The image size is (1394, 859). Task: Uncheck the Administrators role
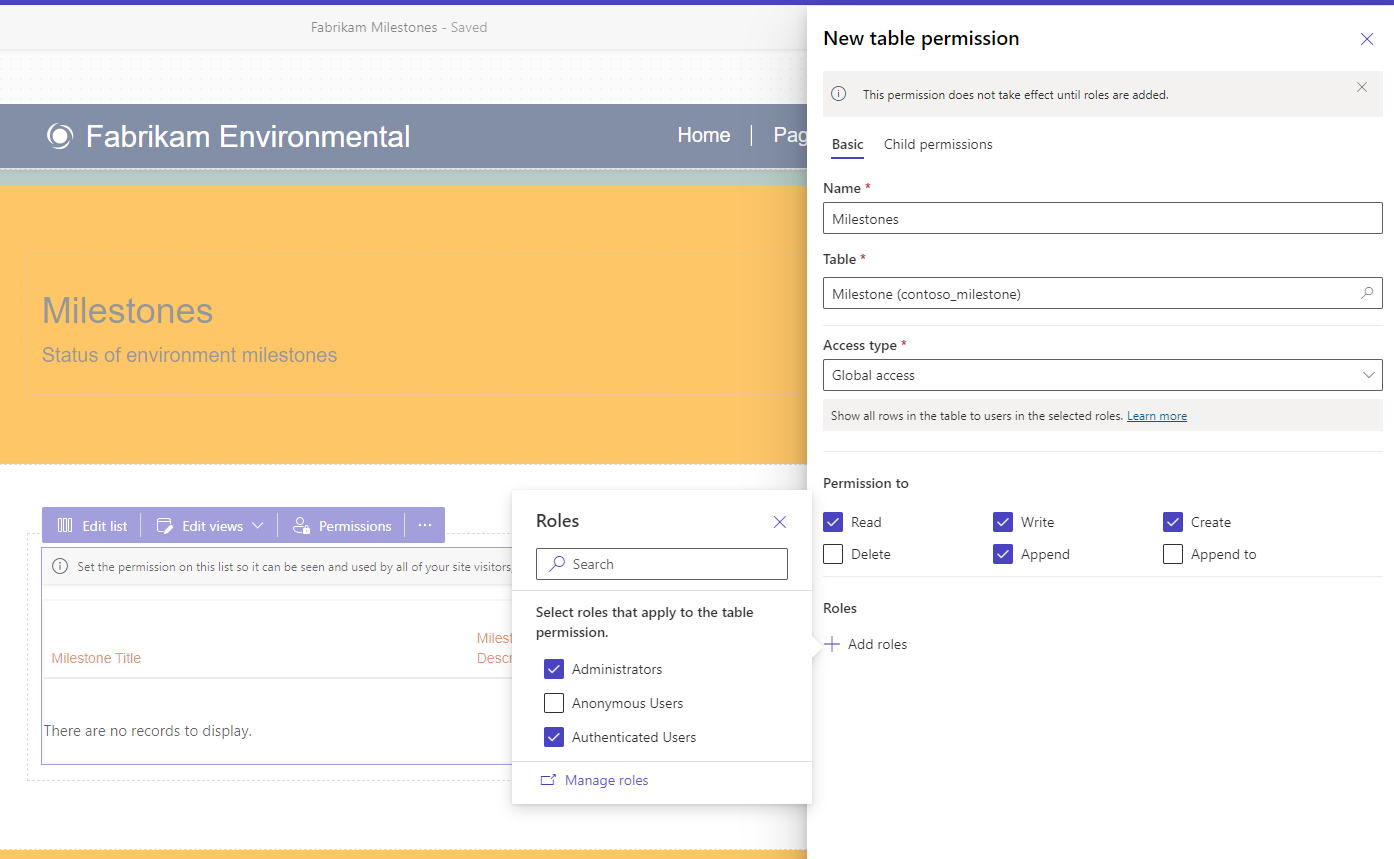(x=554, y=669)
